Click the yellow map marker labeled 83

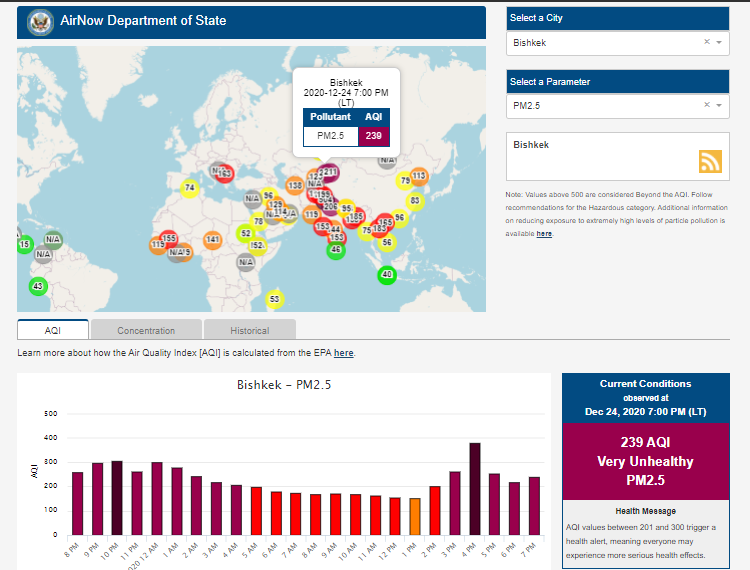coord(415,201)
